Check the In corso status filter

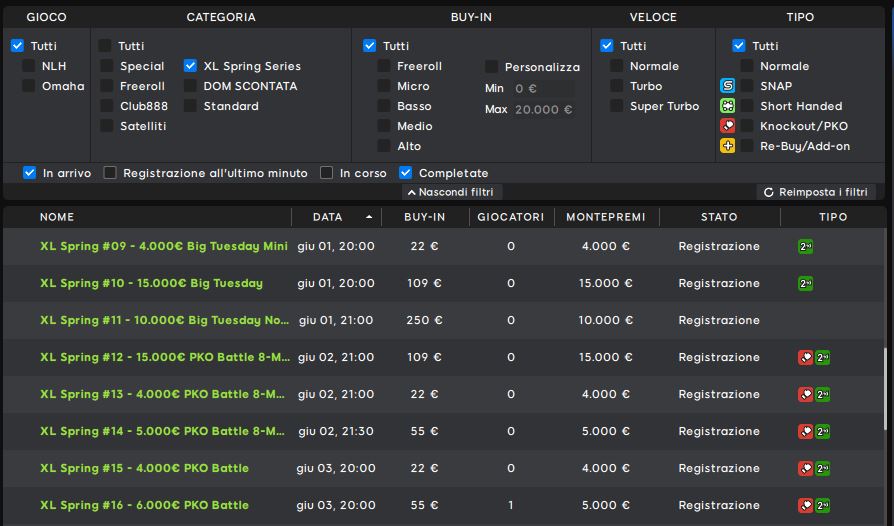tap(327, 173)
